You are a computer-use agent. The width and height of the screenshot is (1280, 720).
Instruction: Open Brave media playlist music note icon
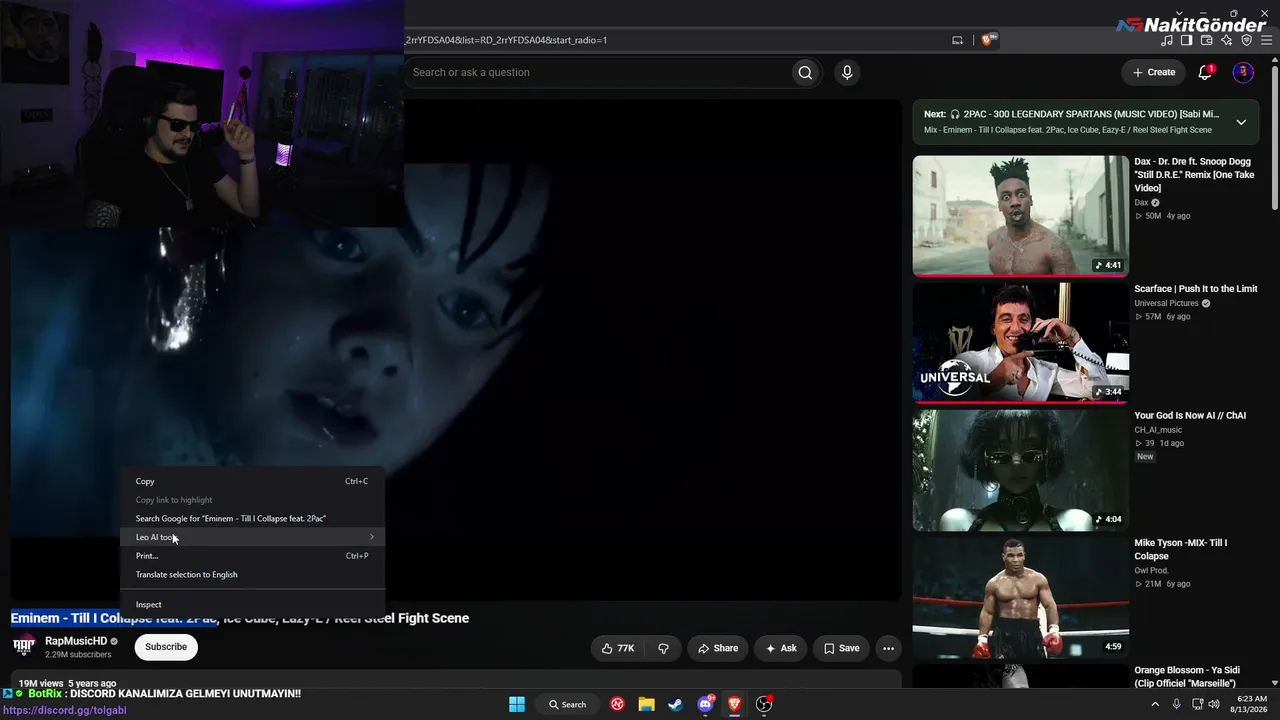(x=1167, y=40)
